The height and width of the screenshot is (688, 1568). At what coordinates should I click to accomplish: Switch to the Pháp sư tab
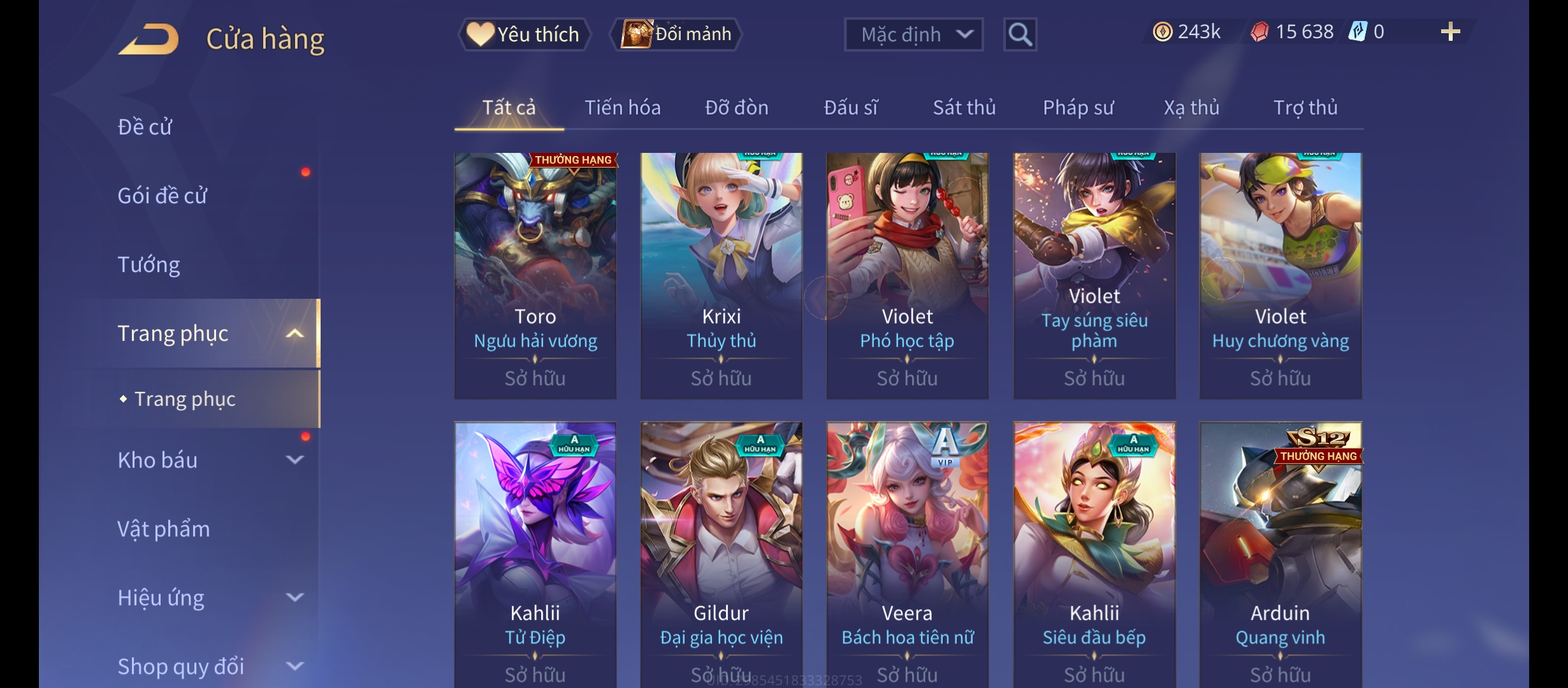(x=1078, y=108)
